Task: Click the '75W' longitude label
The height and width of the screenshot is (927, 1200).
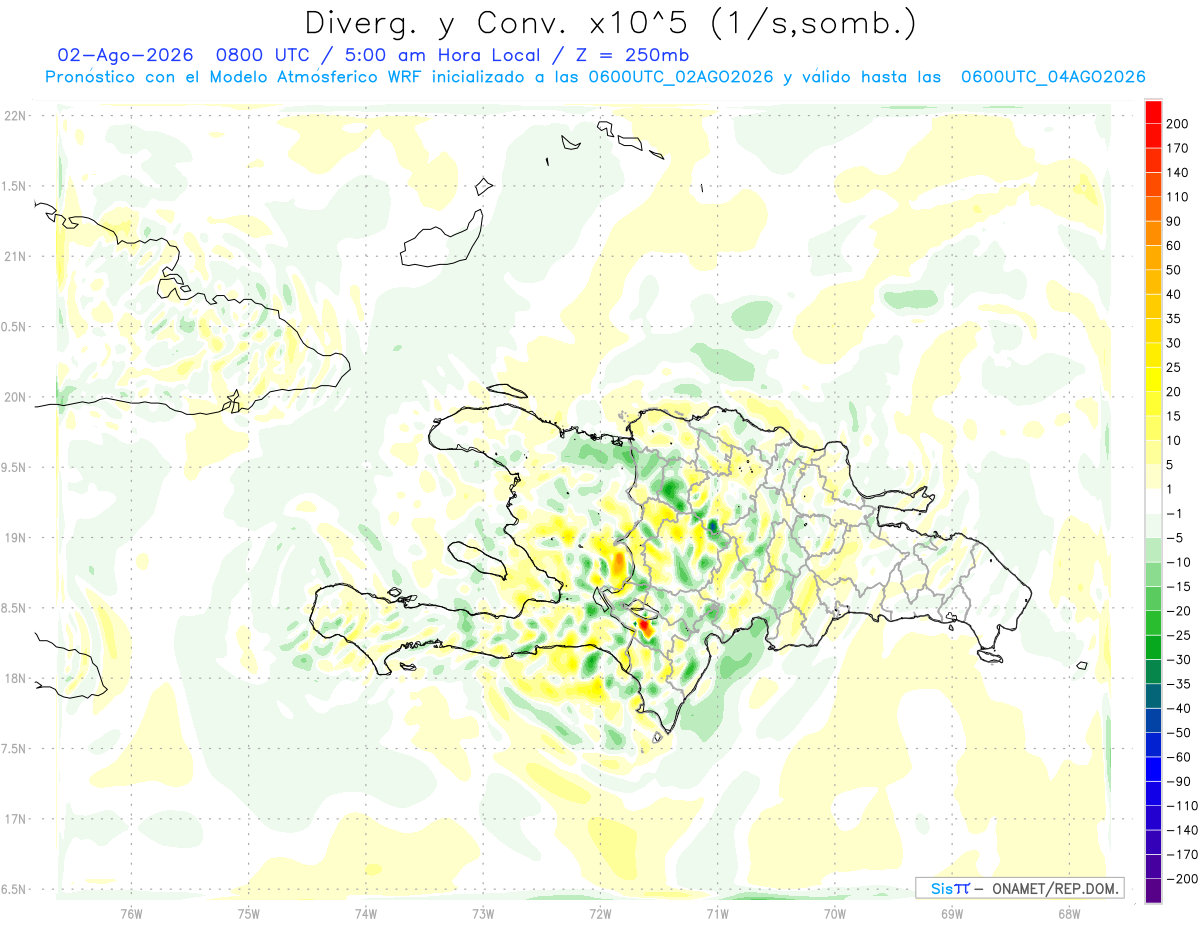Action: coord(249,912)
